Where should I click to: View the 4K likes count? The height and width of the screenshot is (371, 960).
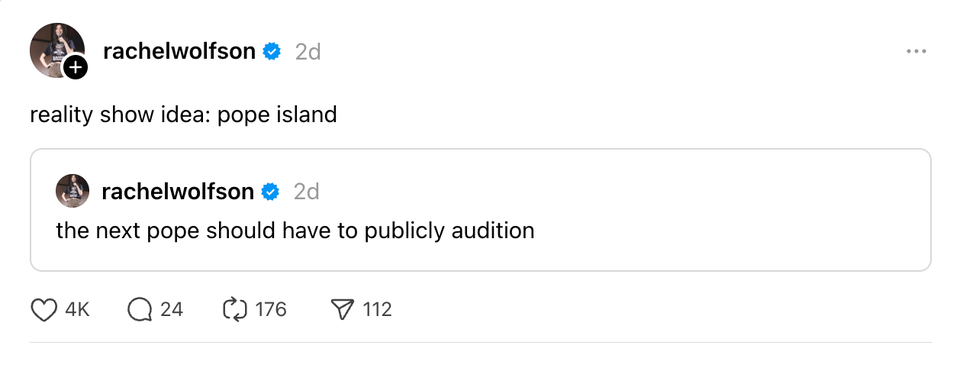click(x=77, y=310)
